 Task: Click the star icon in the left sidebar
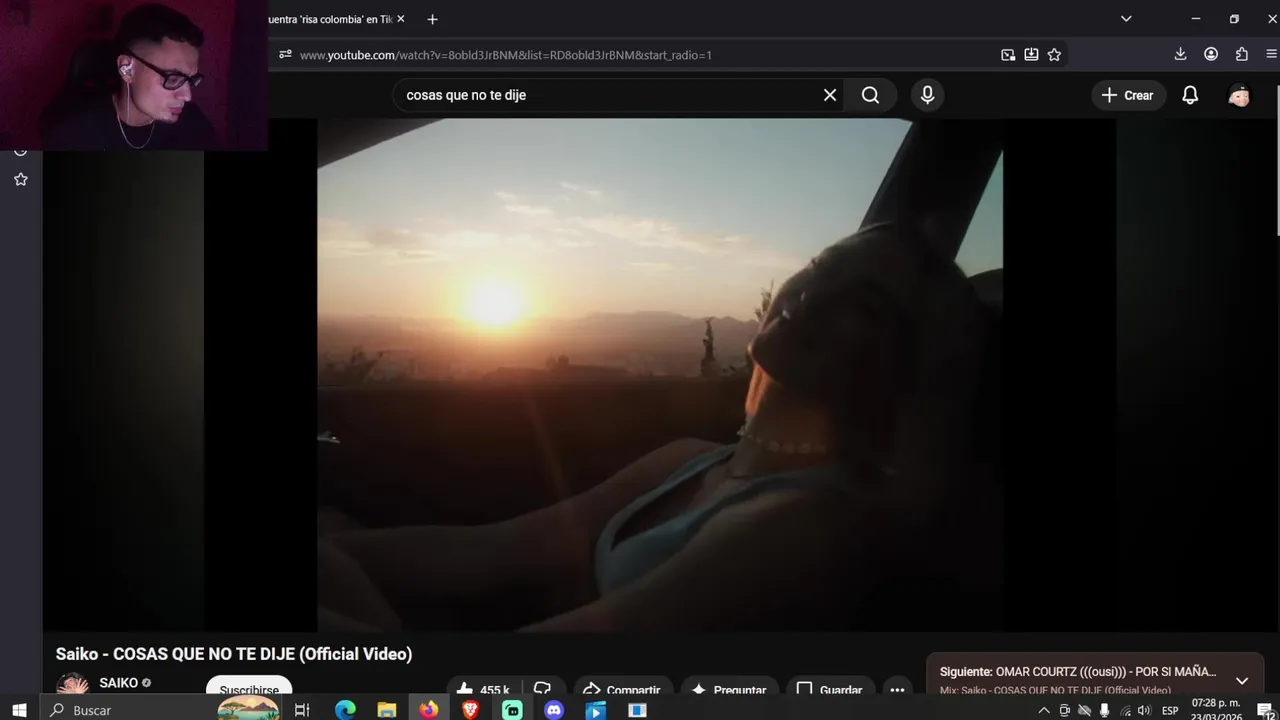[20, 179]
